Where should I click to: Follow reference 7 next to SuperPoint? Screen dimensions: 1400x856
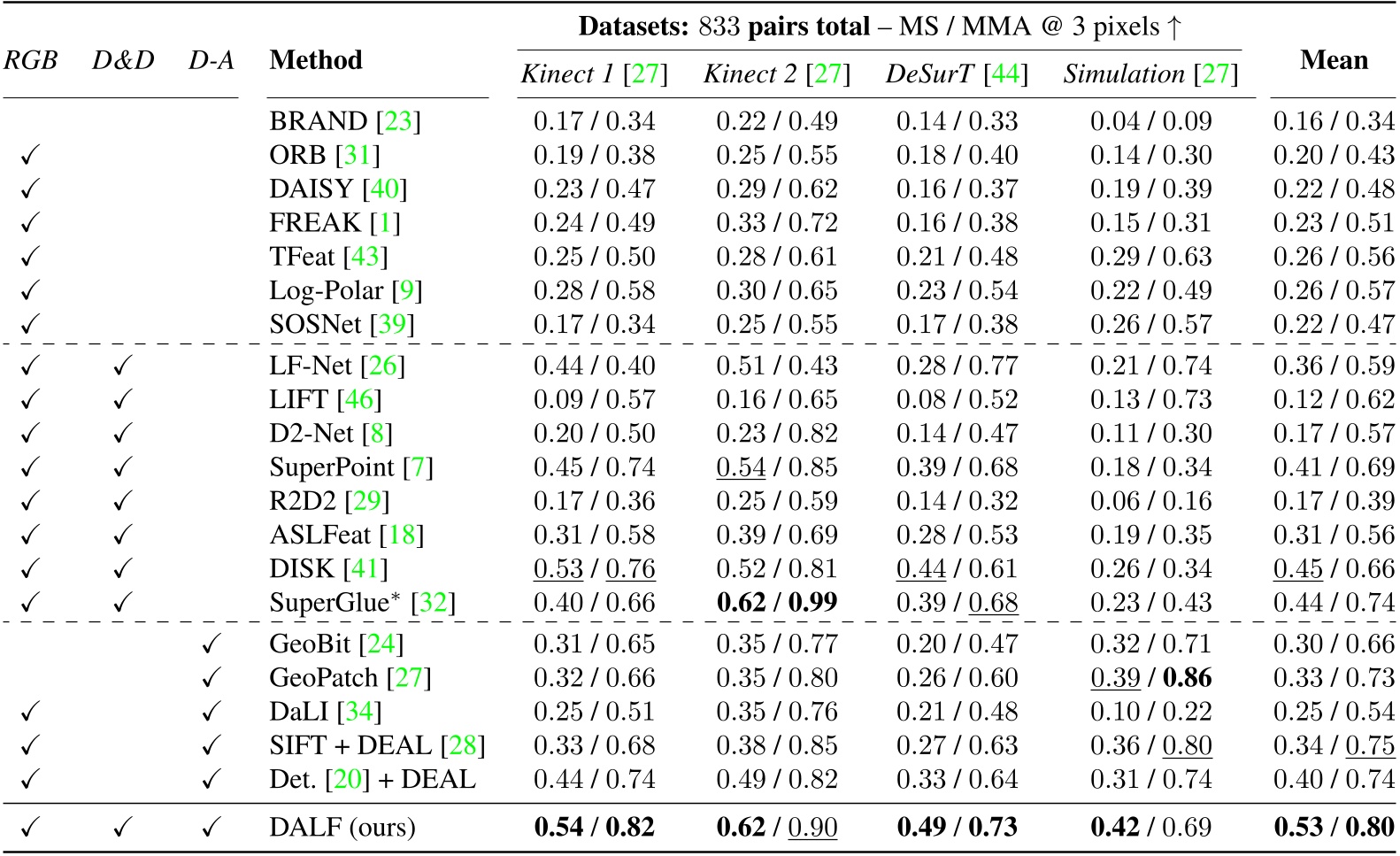coord(418,467)
